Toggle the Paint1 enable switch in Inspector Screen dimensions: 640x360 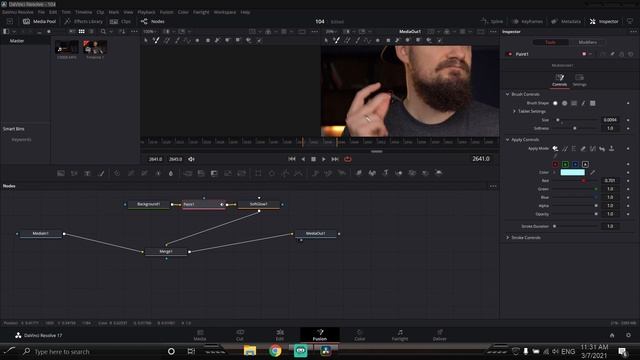pyautogui.click(x=510, y=54)
